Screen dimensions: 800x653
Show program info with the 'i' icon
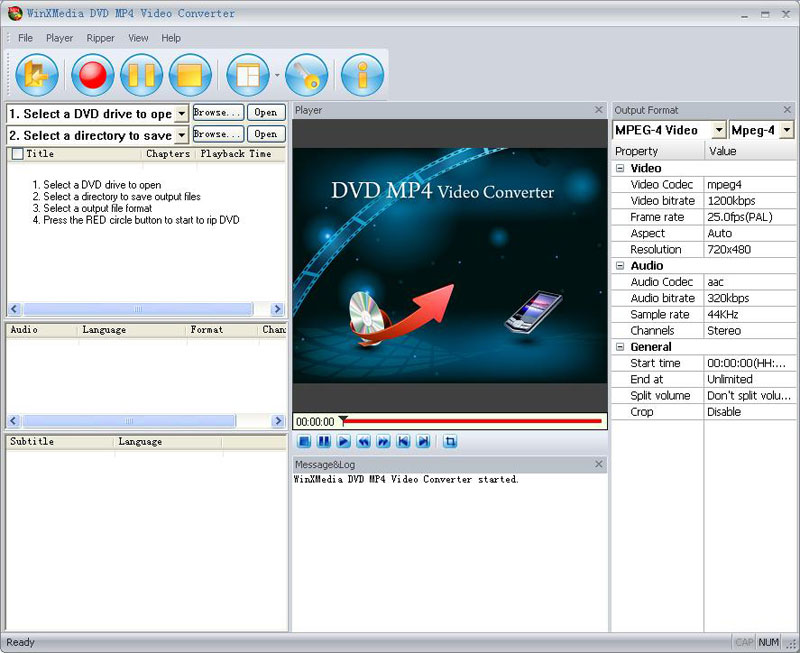pos(362,75)
